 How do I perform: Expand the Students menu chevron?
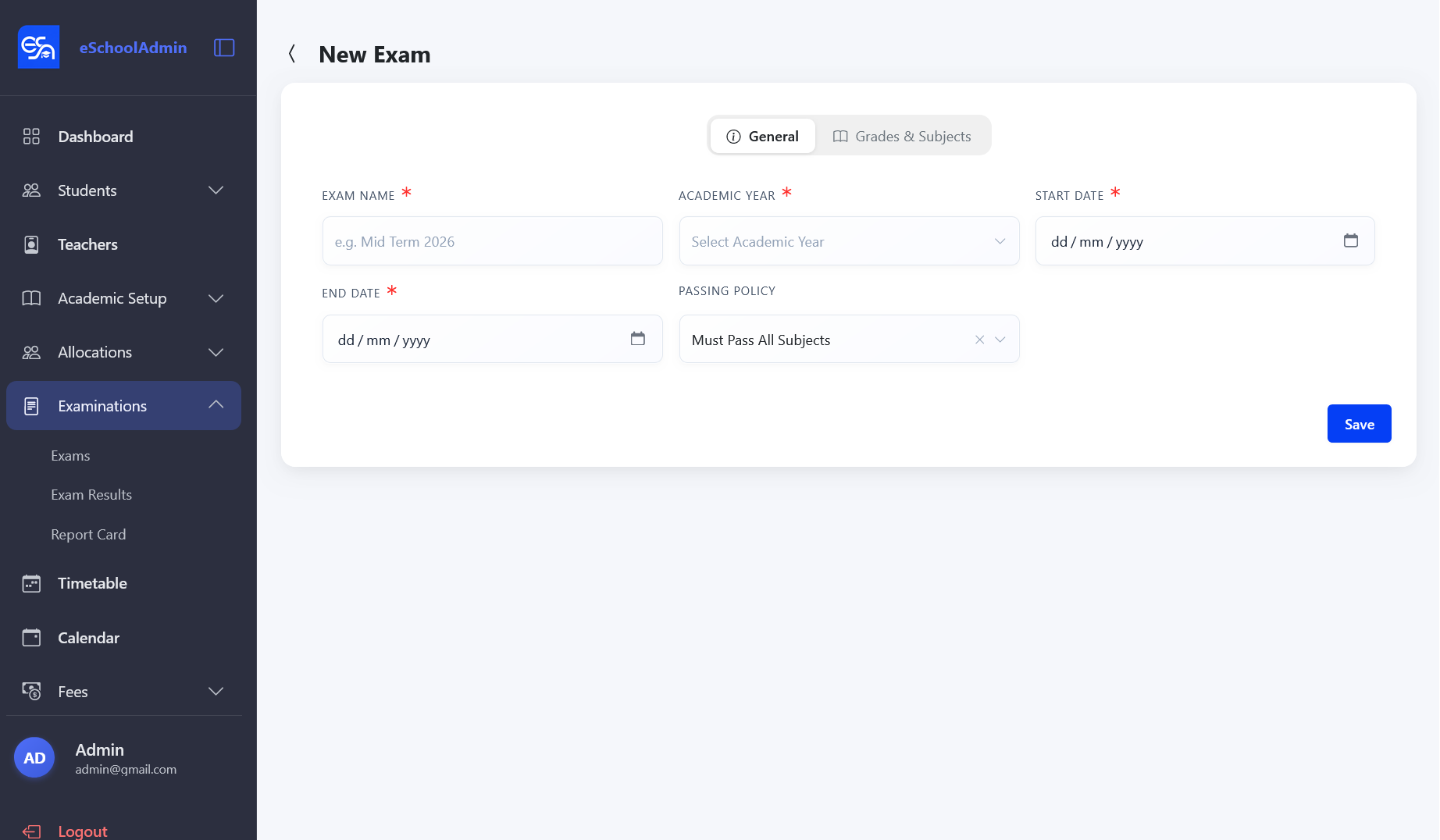tap(216, 190)
